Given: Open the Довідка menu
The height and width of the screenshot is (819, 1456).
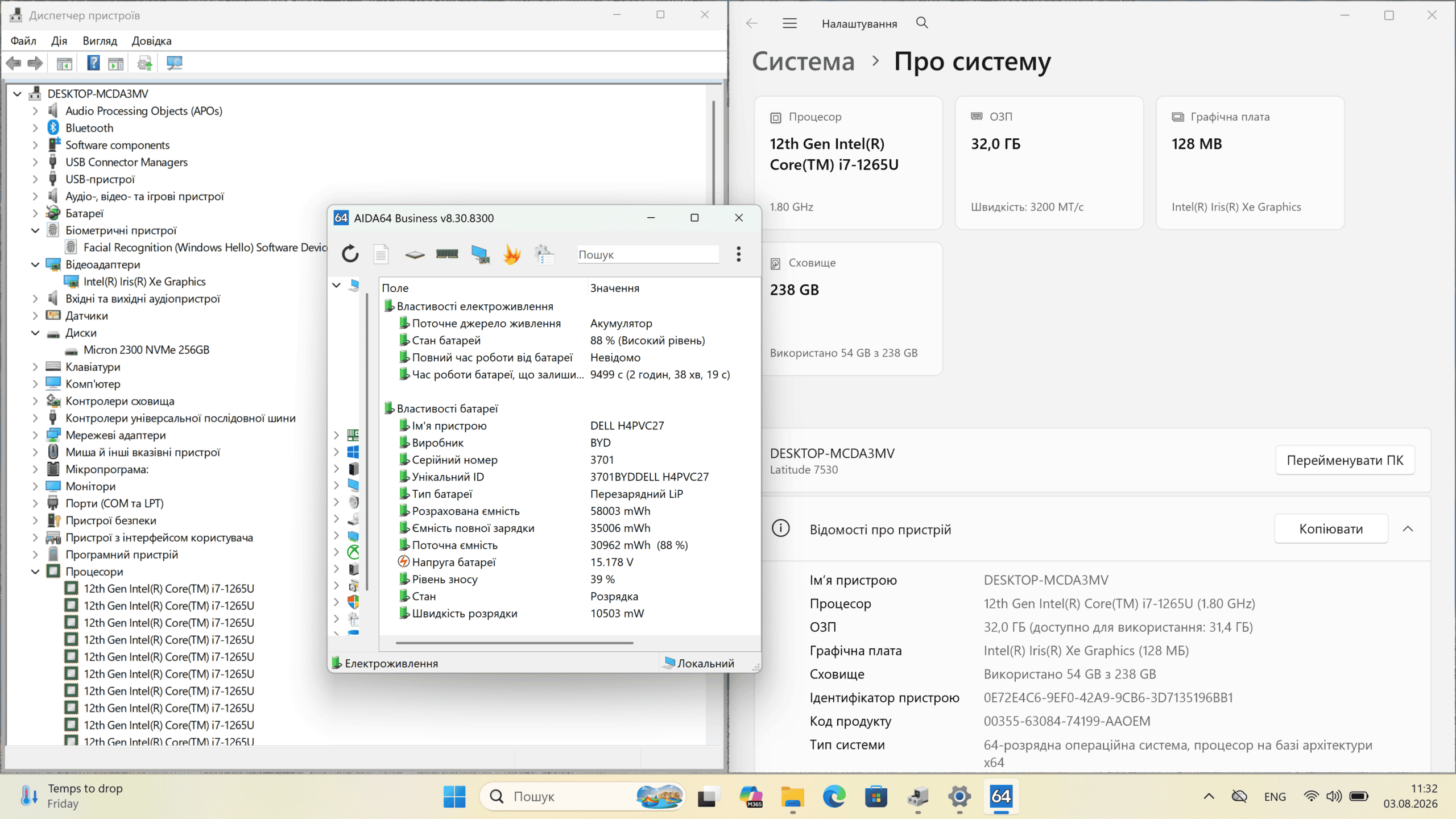Looking at the screenshot, I should (152, 41).
